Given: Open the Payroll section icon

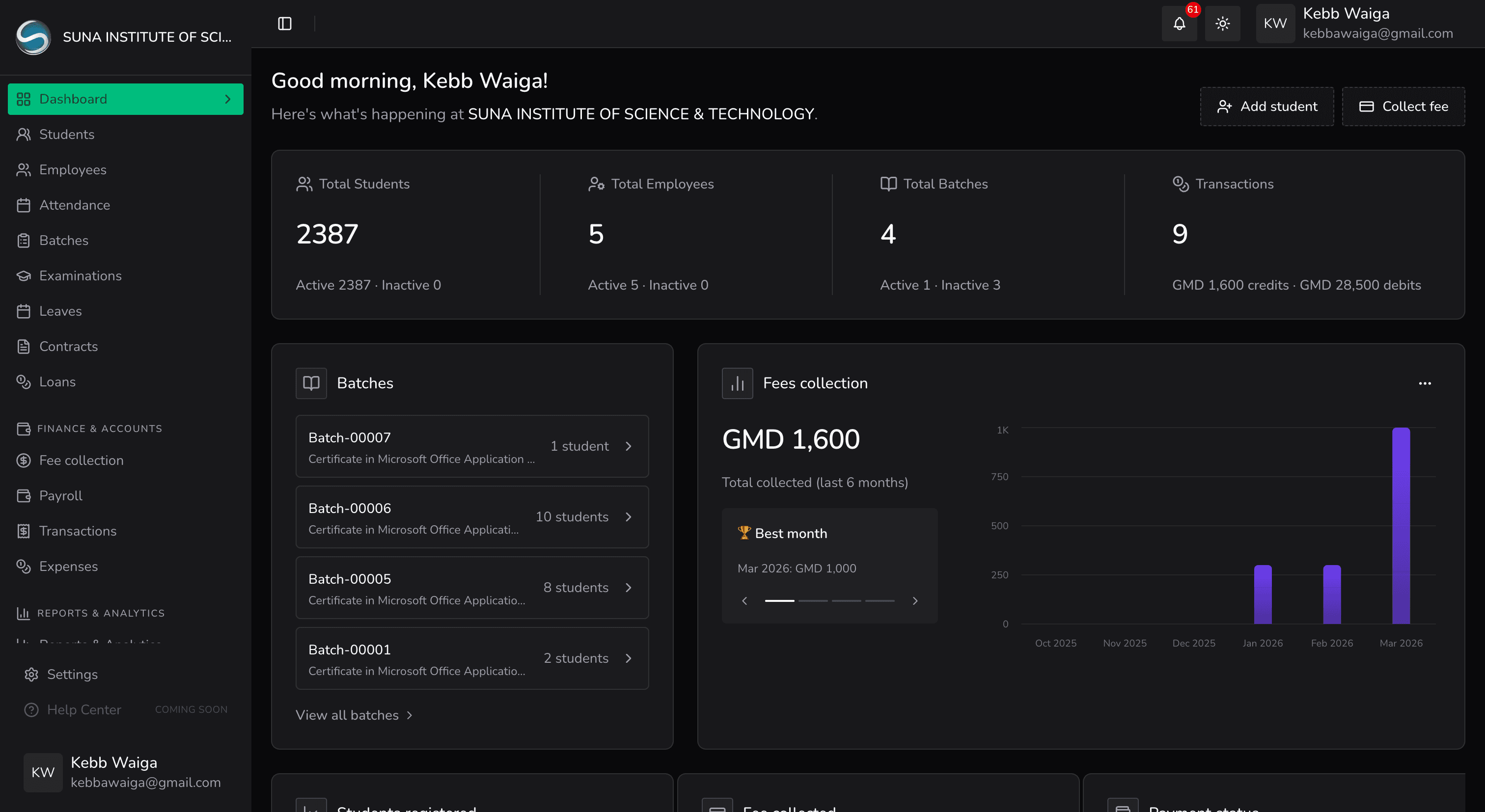Looking at the screenshot, I should pos(24,496).
